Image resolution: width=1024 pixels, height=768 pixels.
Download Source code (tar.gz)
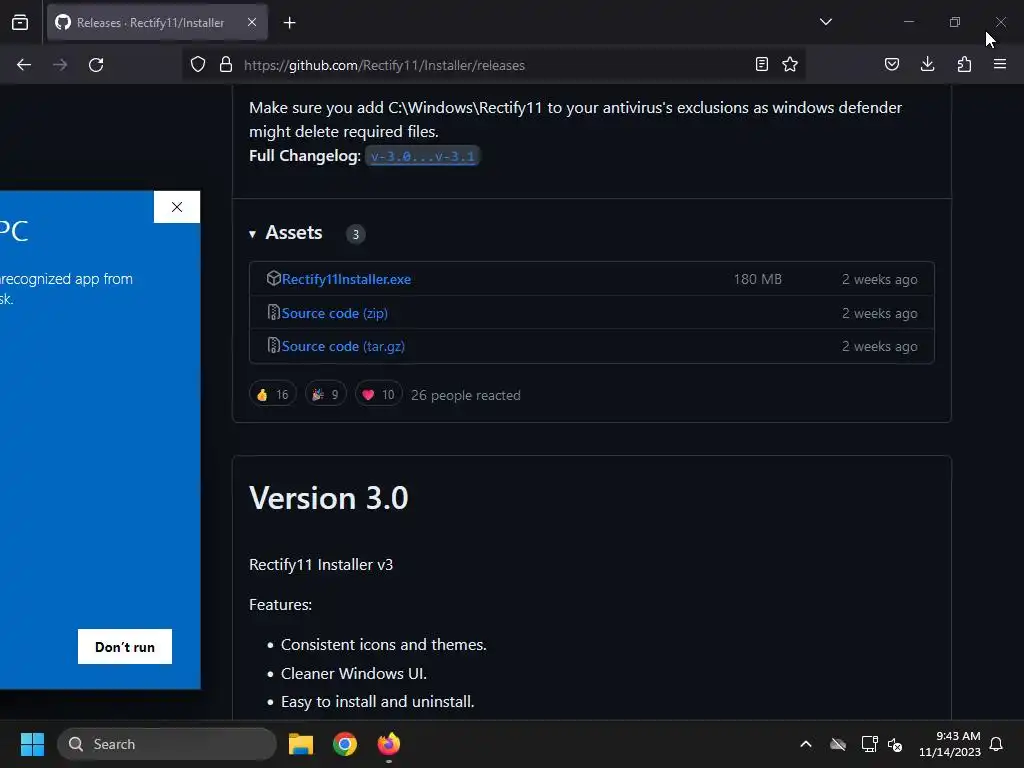[343, 347]
